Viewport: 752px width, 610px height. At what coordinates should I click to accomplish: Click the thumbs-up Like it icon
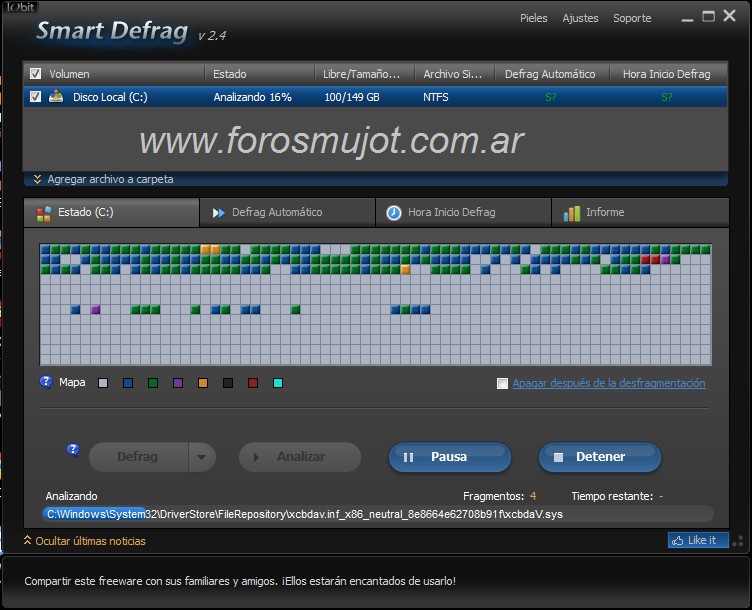coord(678,541)
